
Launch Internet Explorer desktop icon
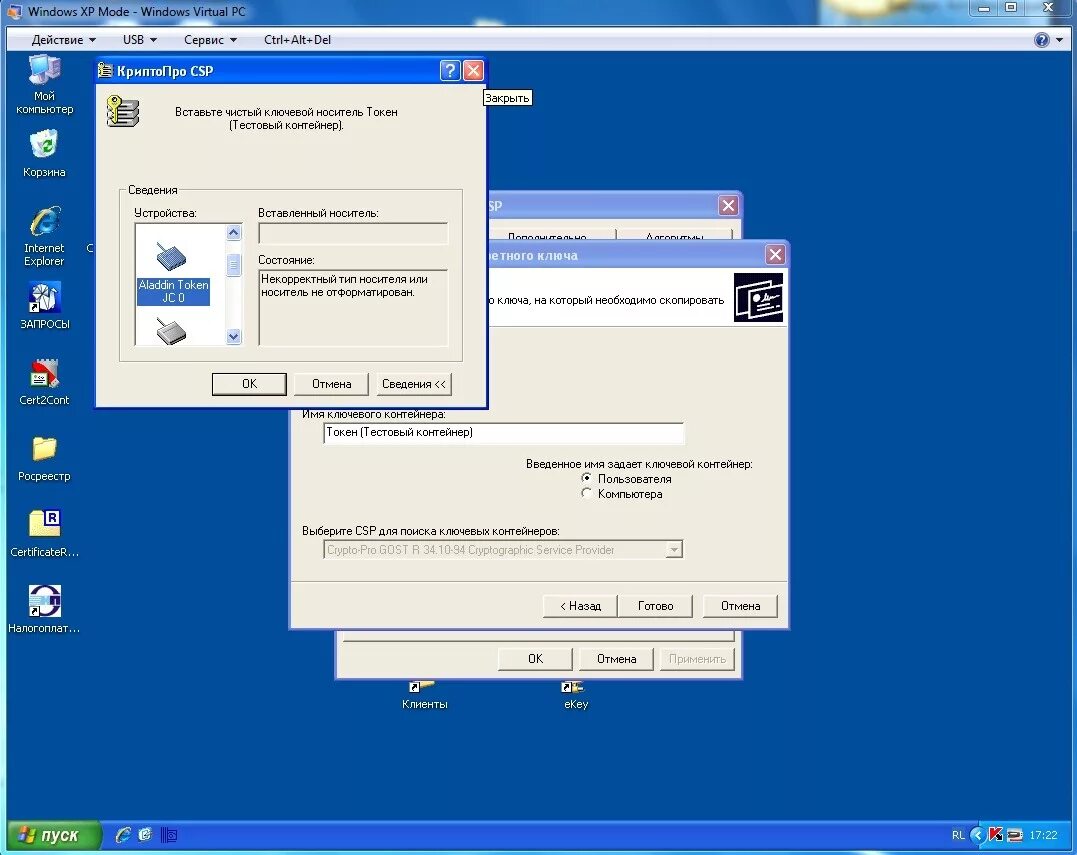(44, 236)
